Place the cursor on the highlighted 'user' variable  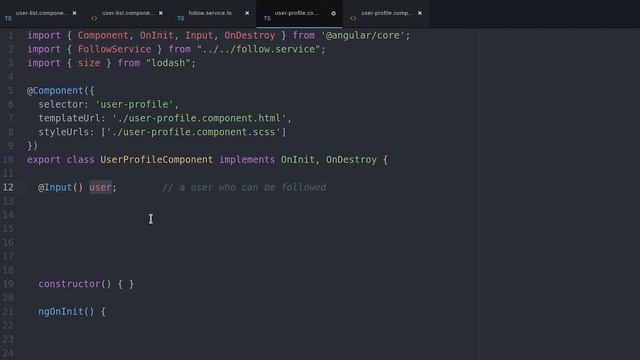[100, 187]
